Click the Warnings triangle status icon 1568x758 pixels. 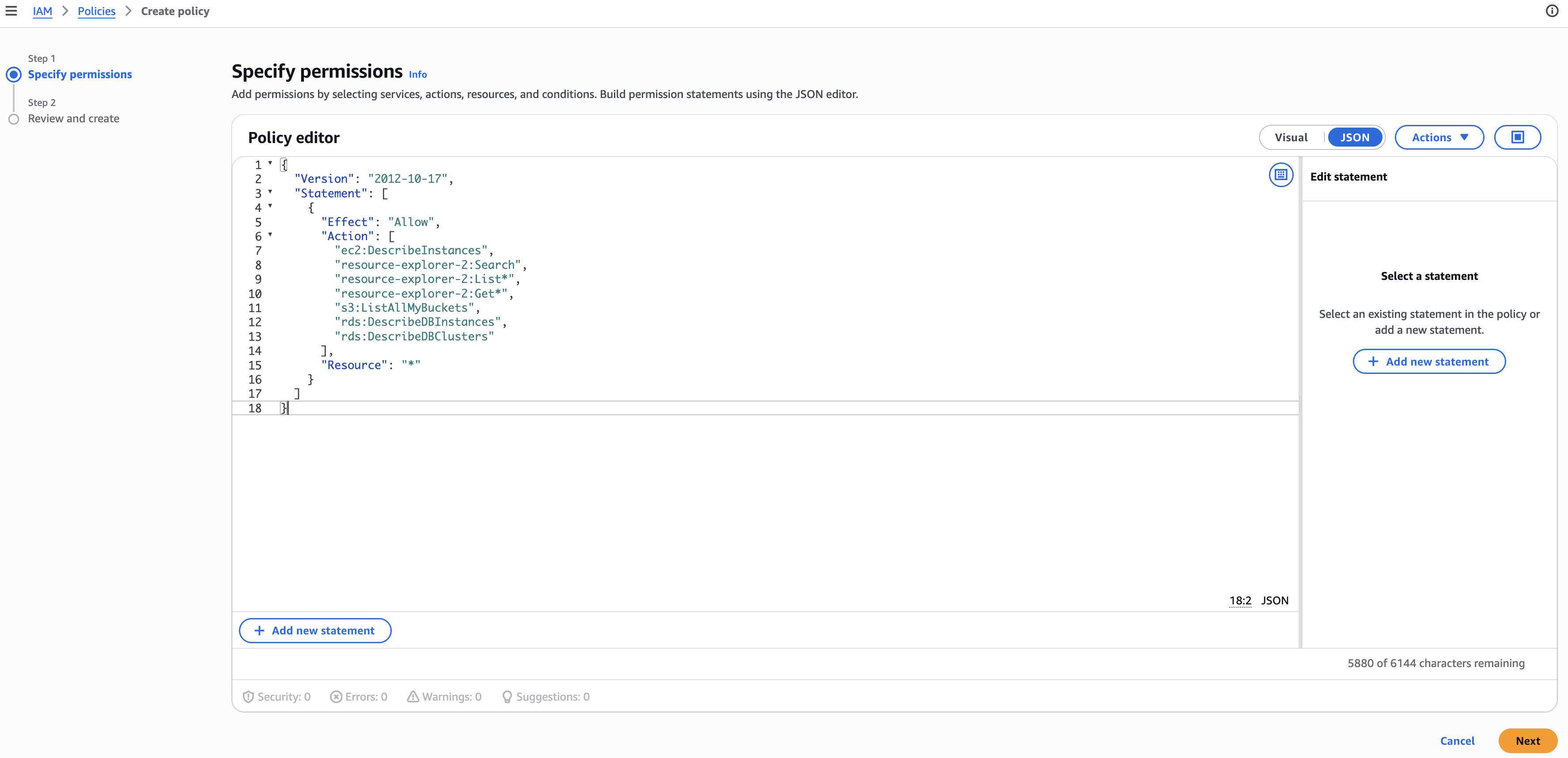click(x=413, y=697)
